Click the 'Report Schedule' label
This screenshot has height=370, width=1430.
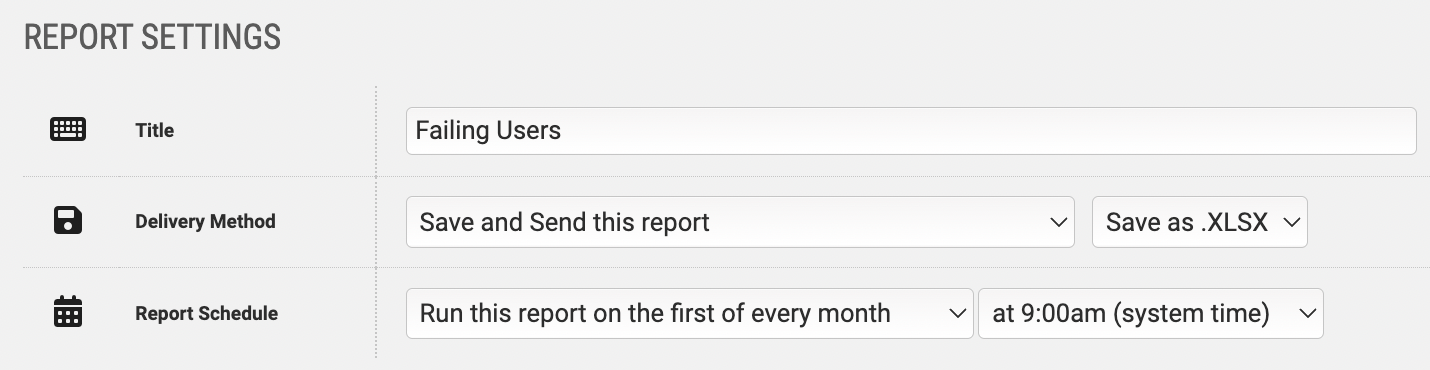206,313
